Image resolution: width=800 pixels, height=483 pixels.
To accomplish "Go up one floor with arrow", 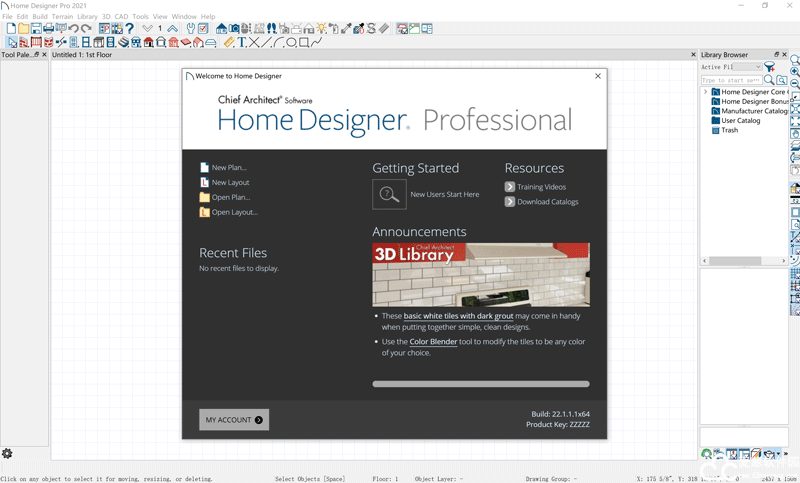I will [x=172, y=29].
